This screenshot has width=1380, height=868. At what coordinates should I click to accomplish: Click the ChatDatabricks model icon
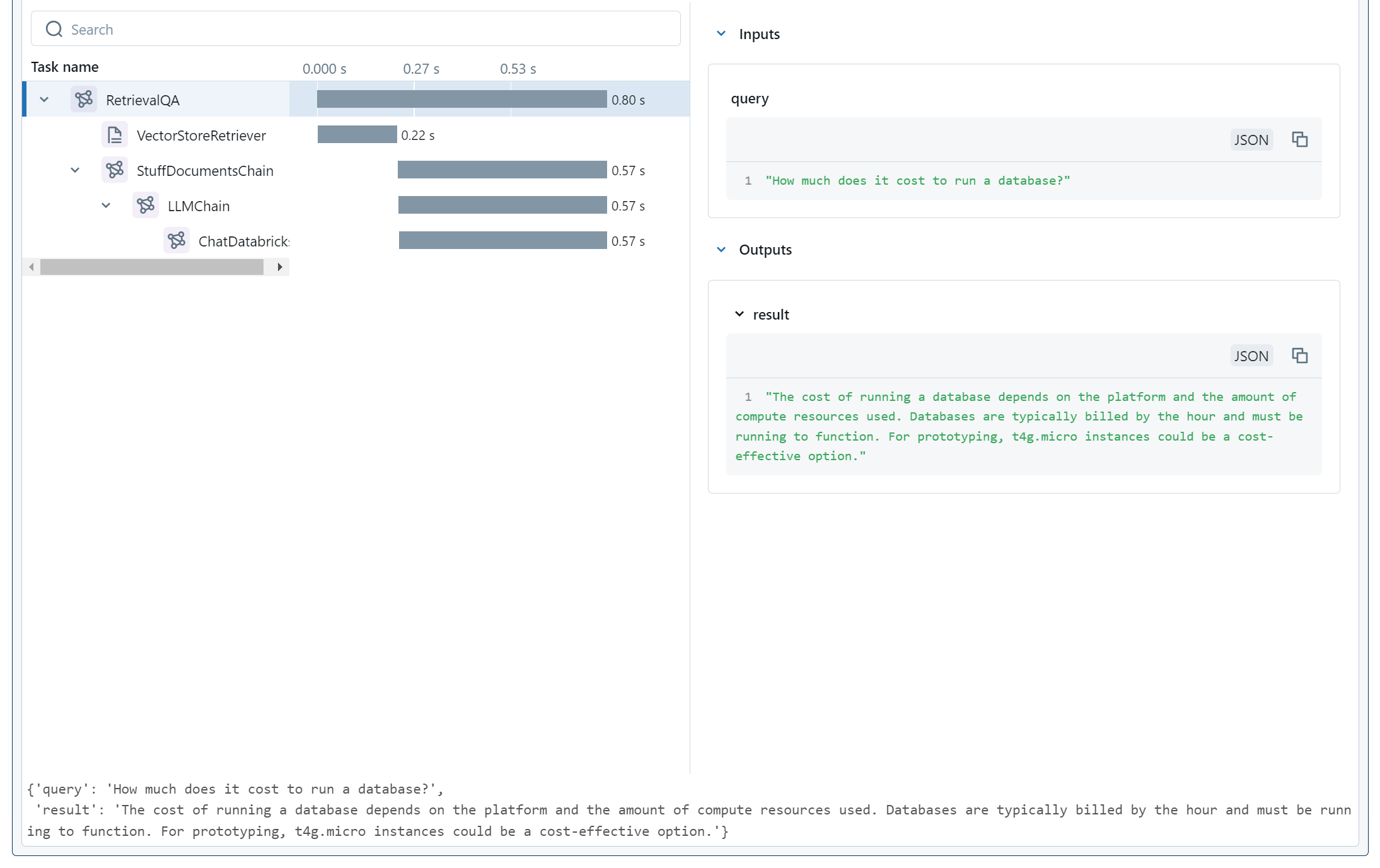coord(177,240)
